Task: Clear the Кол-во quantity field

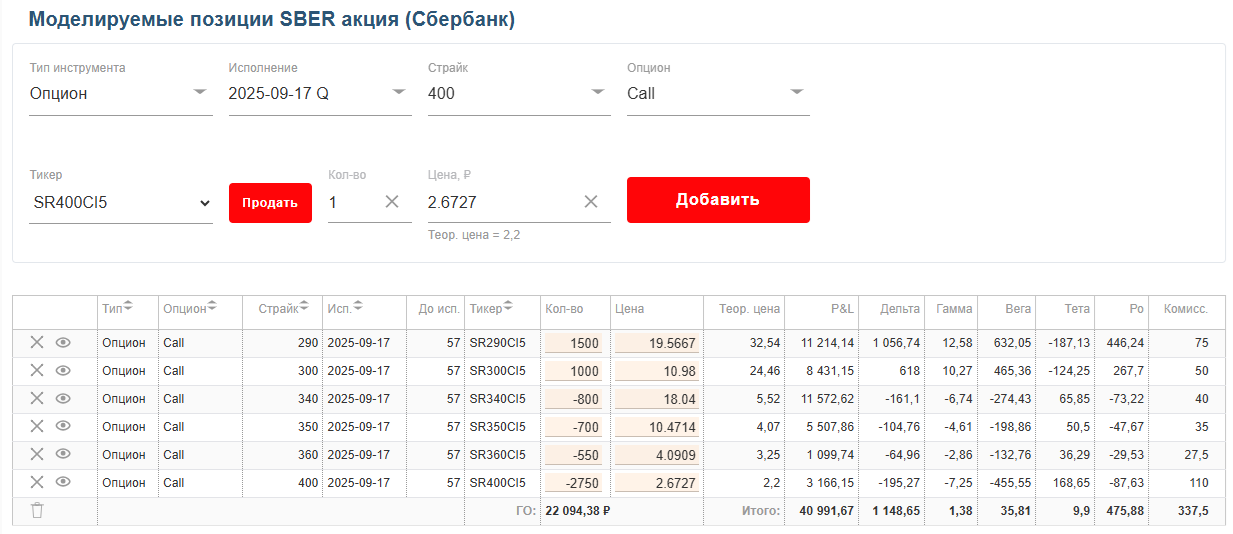Action: coord(392,202)
